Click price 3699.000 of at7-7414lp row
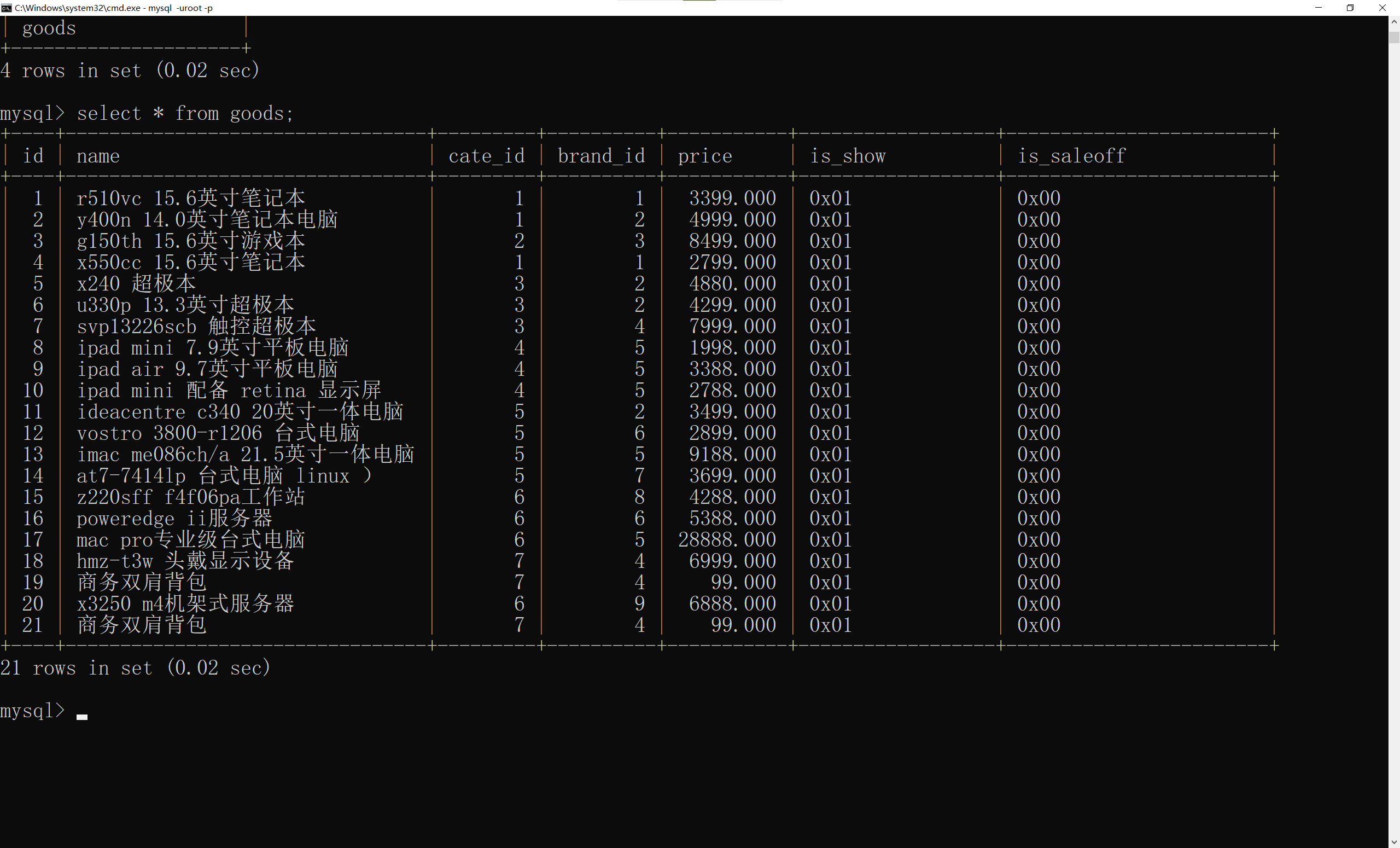This screenshot has height=848, width=1400. click(x=732, y=475)
